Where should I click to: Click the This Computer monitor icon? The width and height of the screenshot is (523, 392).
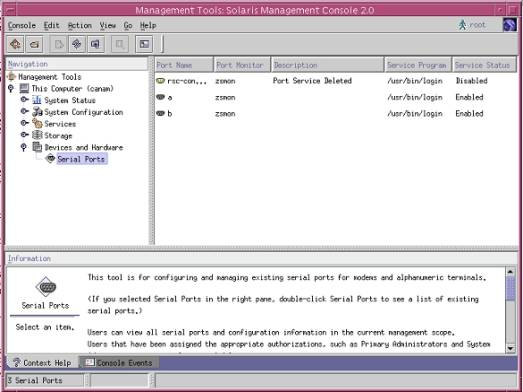click(24, 88)
